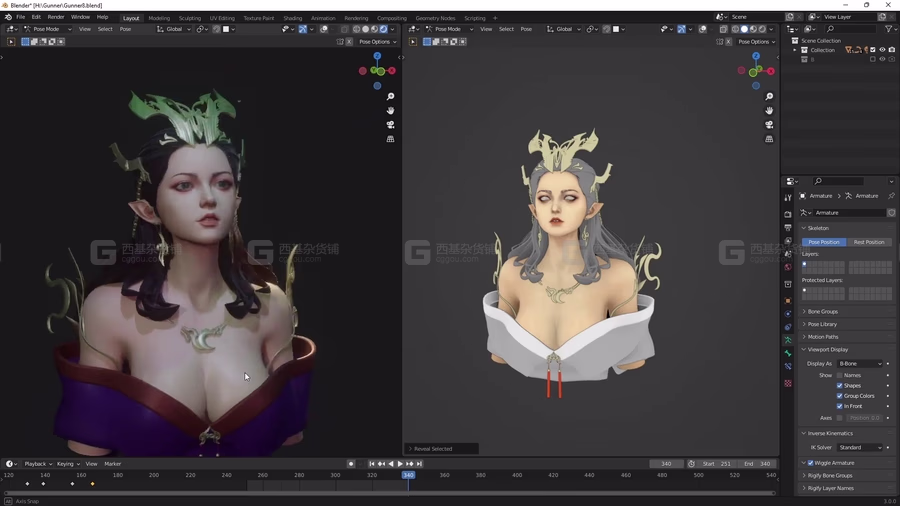Enable the Names show checkbox
Screen dimensions: 900x506
pos(840,375)
